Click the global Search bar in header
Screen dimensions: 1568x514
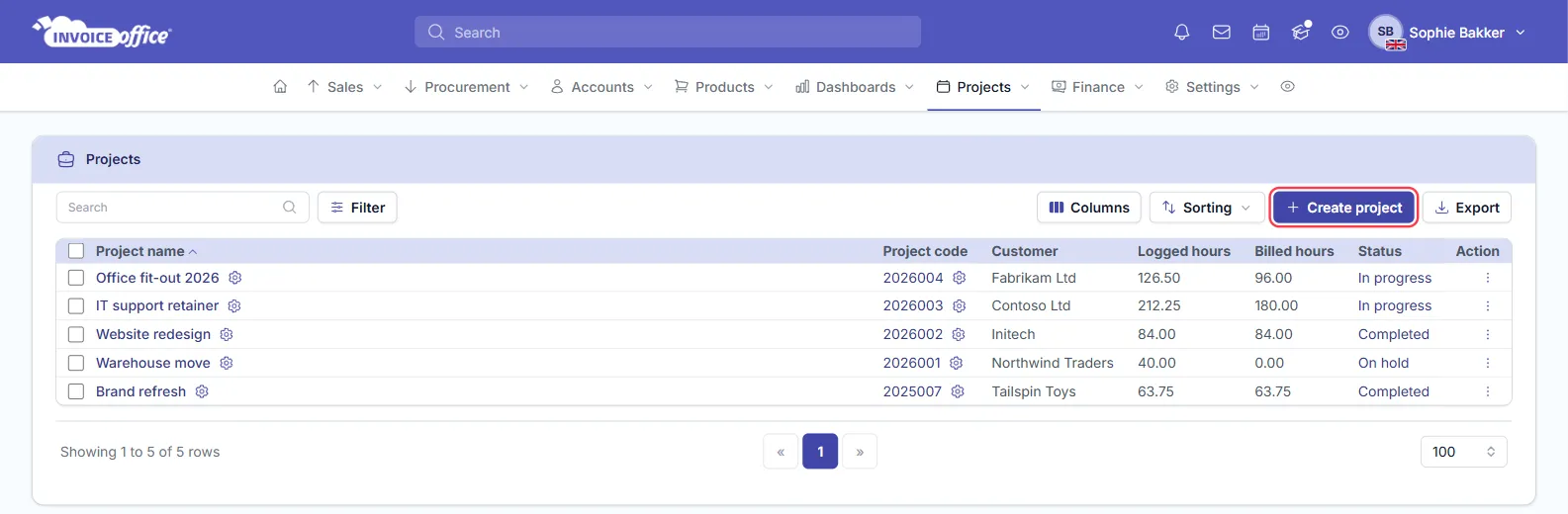pos(668,32)
